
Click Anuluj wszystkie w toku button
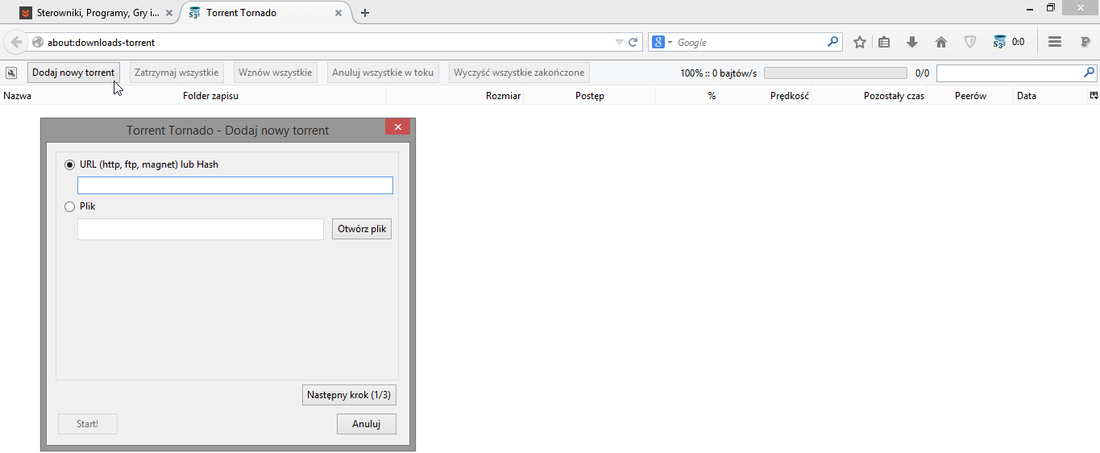pos(383,72)
